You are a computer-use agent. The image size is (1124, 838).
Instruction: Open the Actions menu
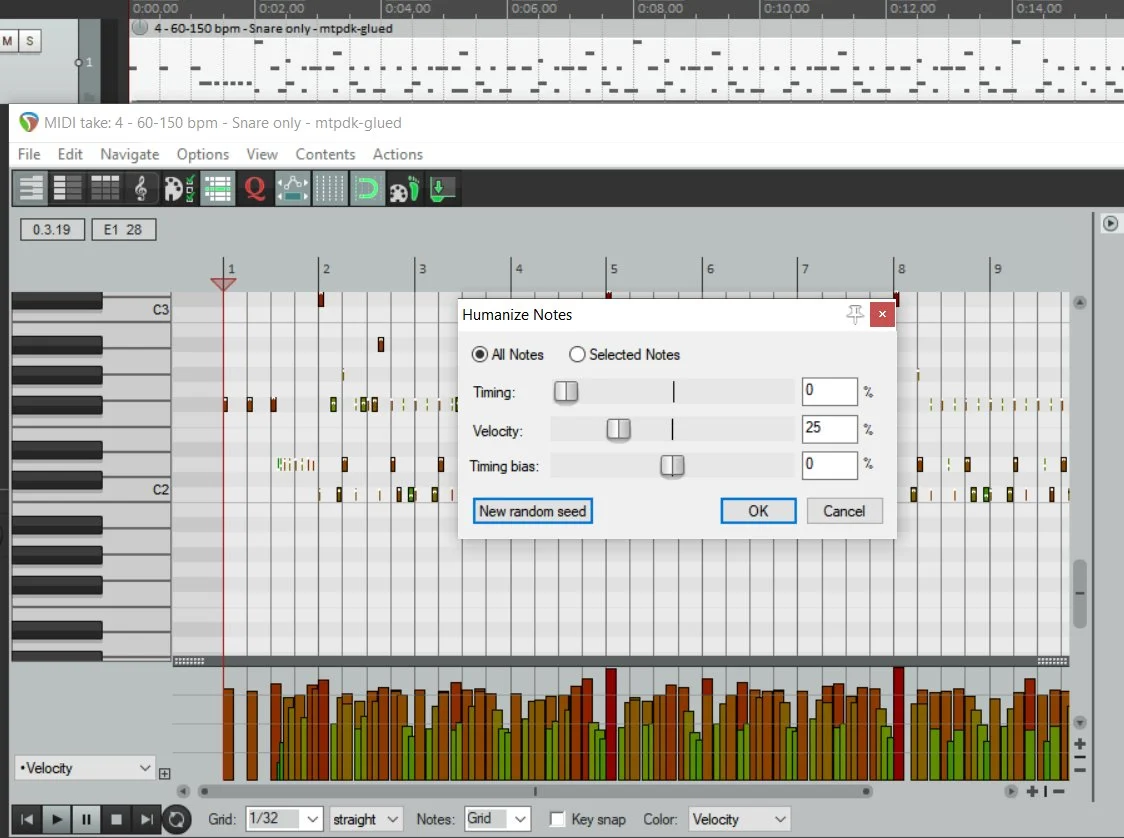click(398, 154)
